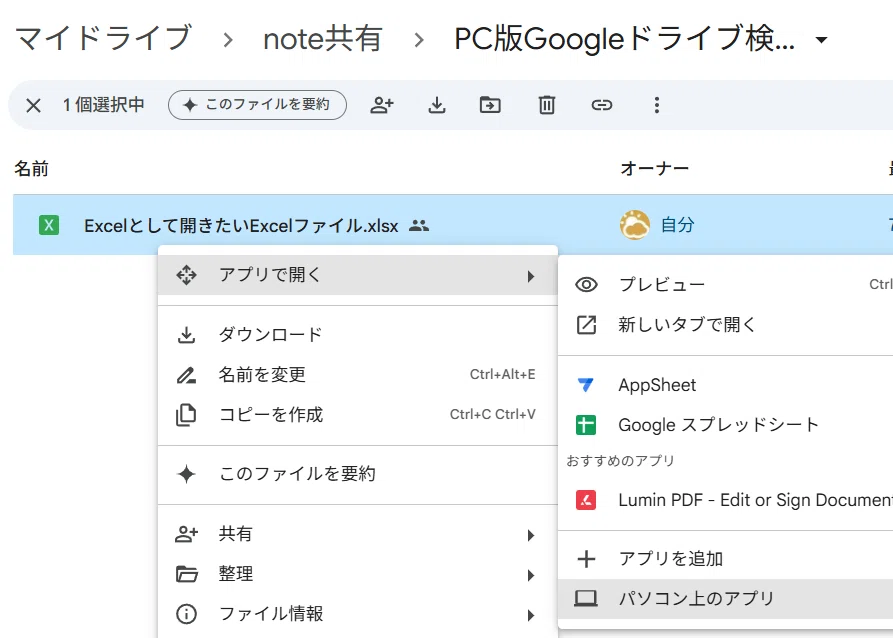Viewport: 893px width, 638px height.
Task: Open the three-dot more actions menu
Action: (x=657, y=105)
